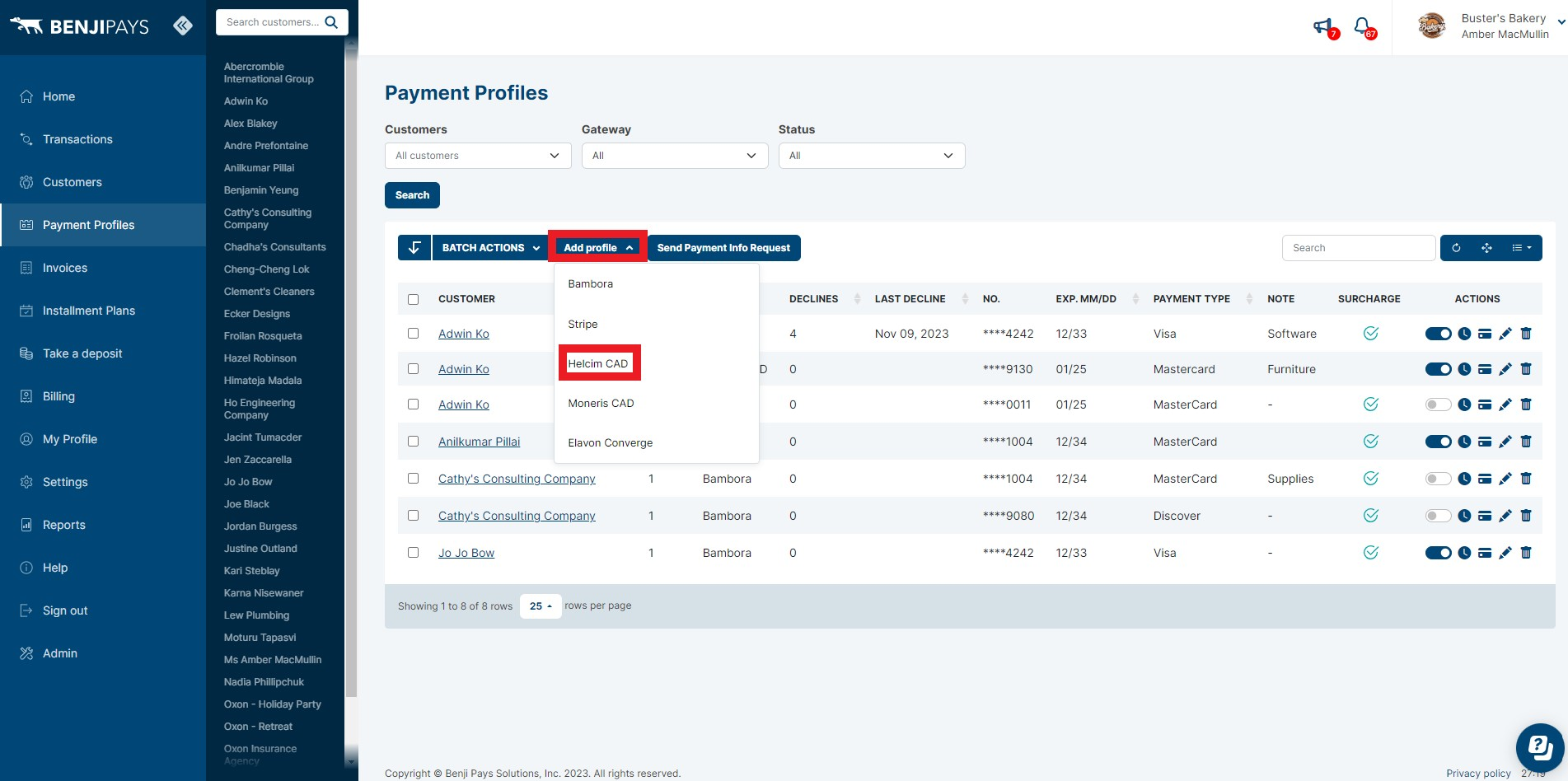Click card icon in Anilkumar Pillai row
This screenshot has width=1568, height=781.
1485,442
